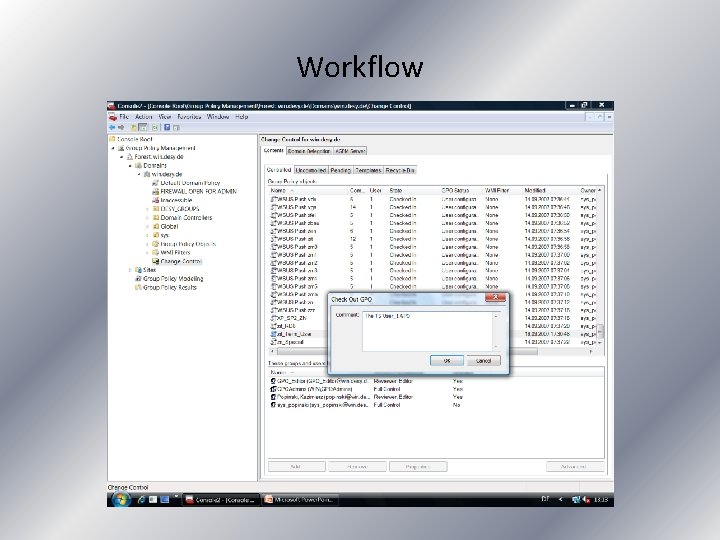Open the Windows Start orb
Screen dimensions: 720x540
point(121,499)
